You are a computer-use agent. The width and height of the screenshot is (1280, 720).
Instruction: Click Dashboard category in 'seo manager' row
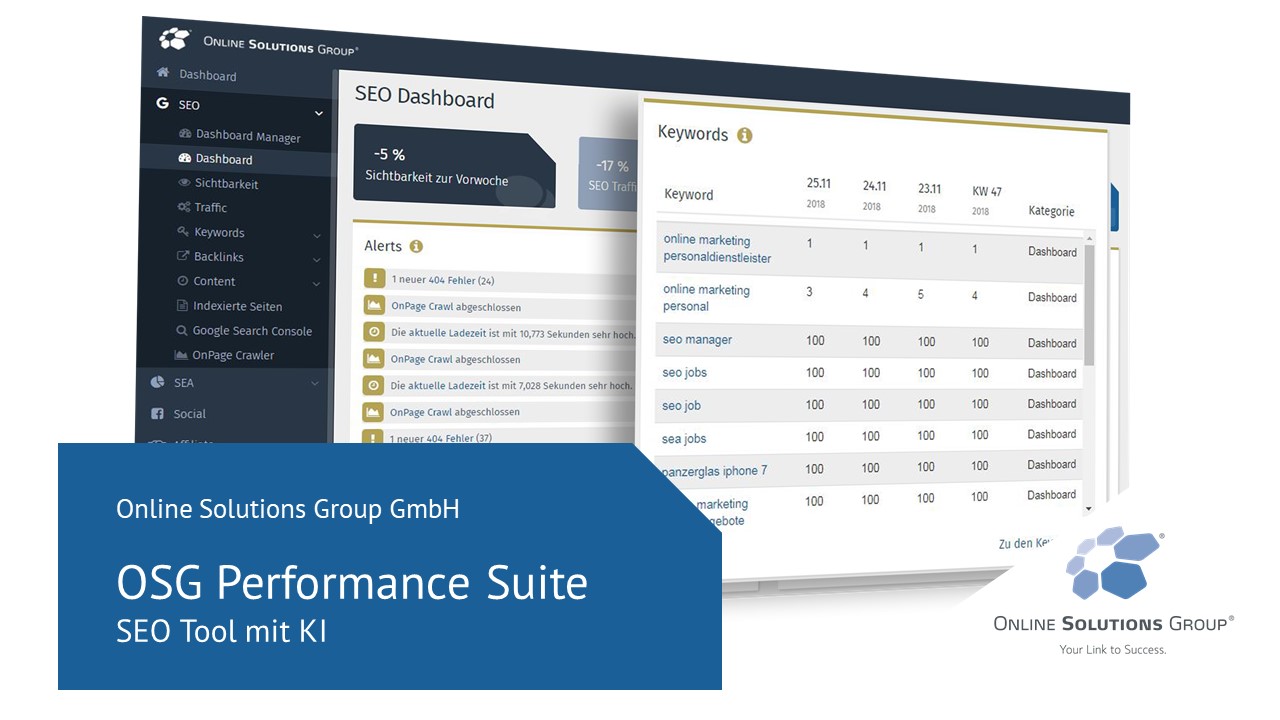[x=1052, y=343]
